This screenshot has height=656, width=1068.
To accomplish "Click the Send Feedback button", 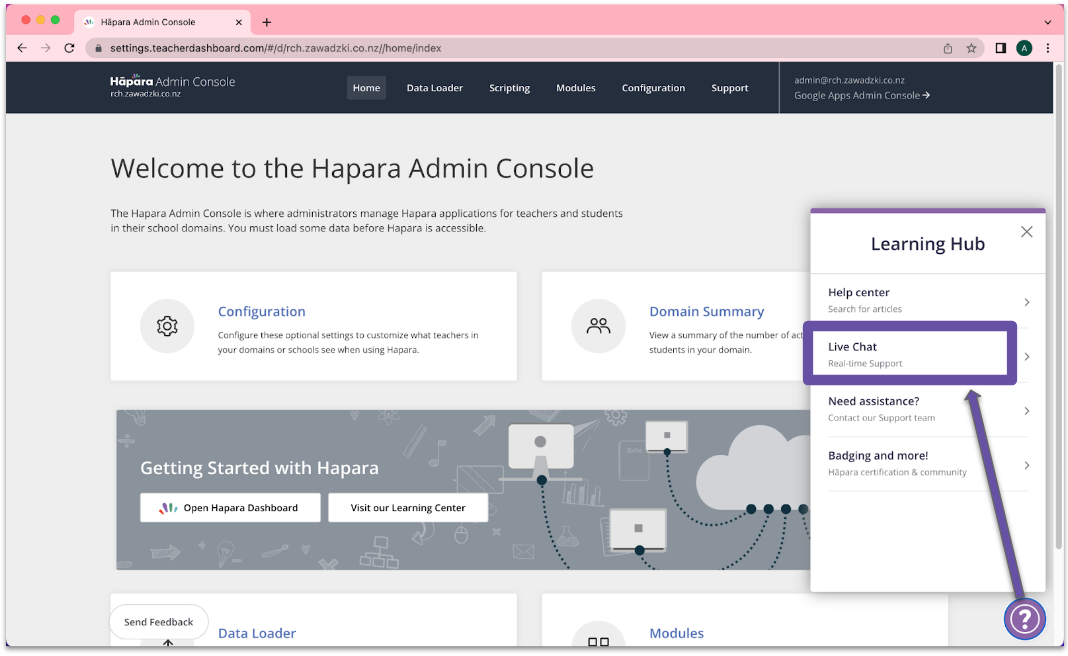I will pyautogui.click(x=158, y=621).
